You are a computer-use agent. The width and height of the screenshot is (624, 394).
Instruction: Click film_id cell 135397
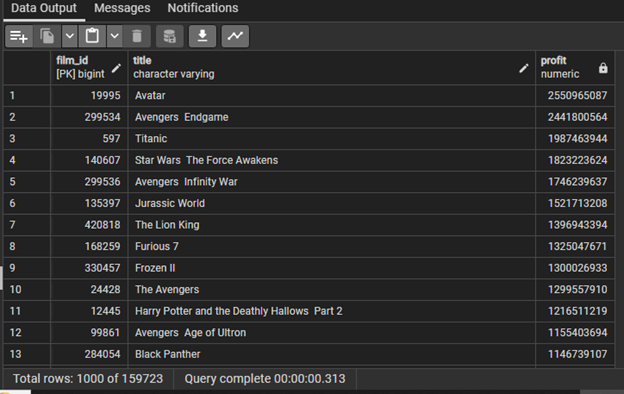[89, 203]
